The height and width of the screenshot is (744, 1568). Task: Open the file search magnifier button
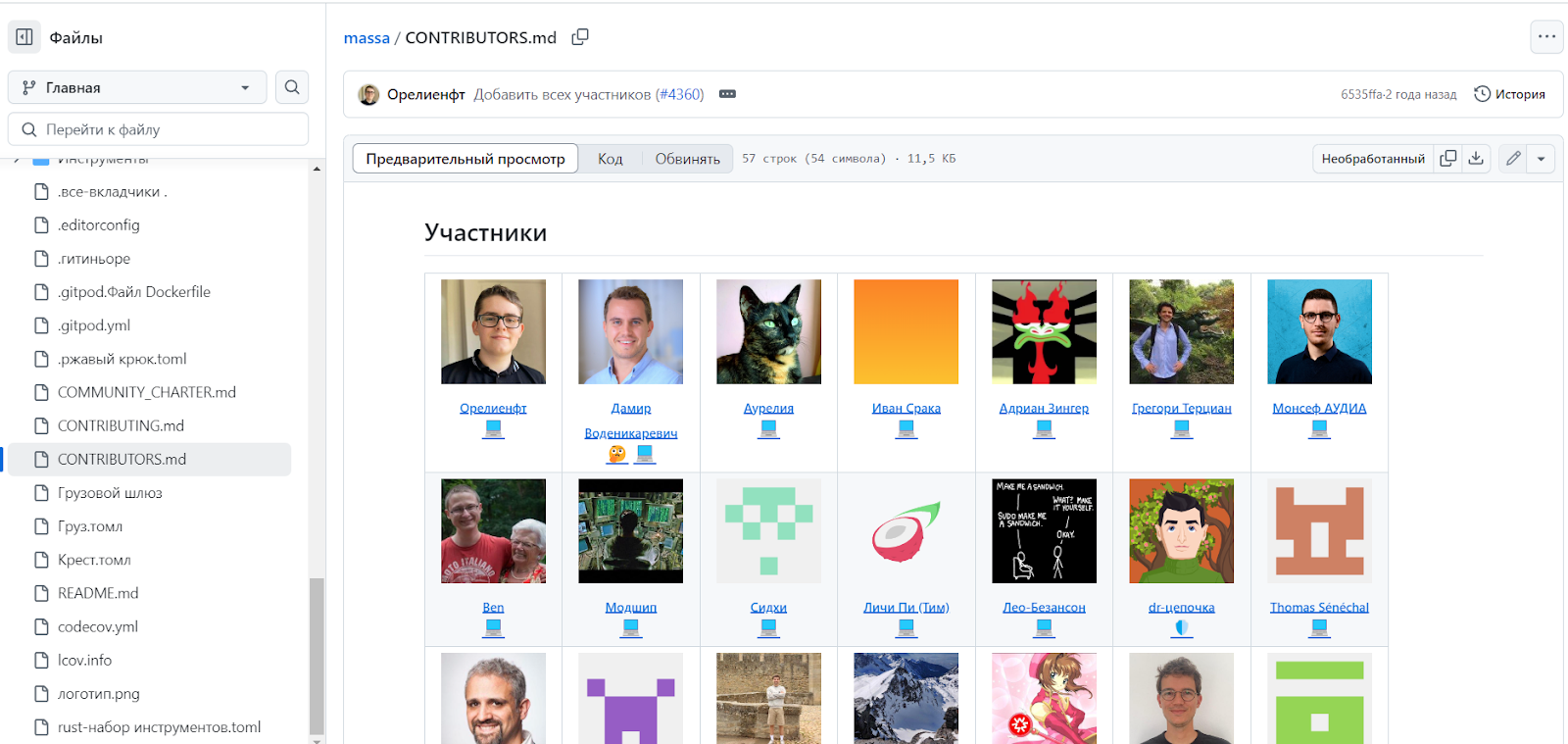(x=292, y=87)
